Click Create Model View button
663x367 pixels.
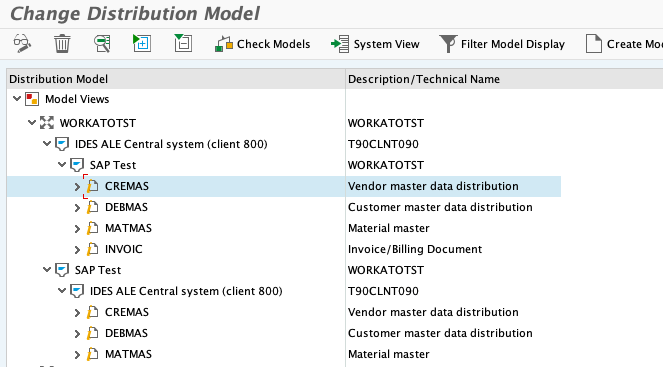624,44
